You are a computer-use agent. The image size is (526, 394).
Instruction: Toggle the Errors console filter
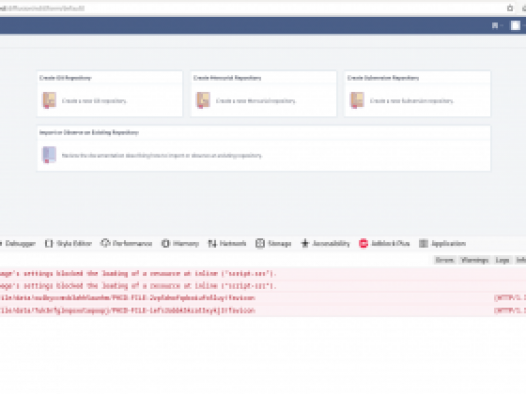pyautogui.click(x=445, y=260)
